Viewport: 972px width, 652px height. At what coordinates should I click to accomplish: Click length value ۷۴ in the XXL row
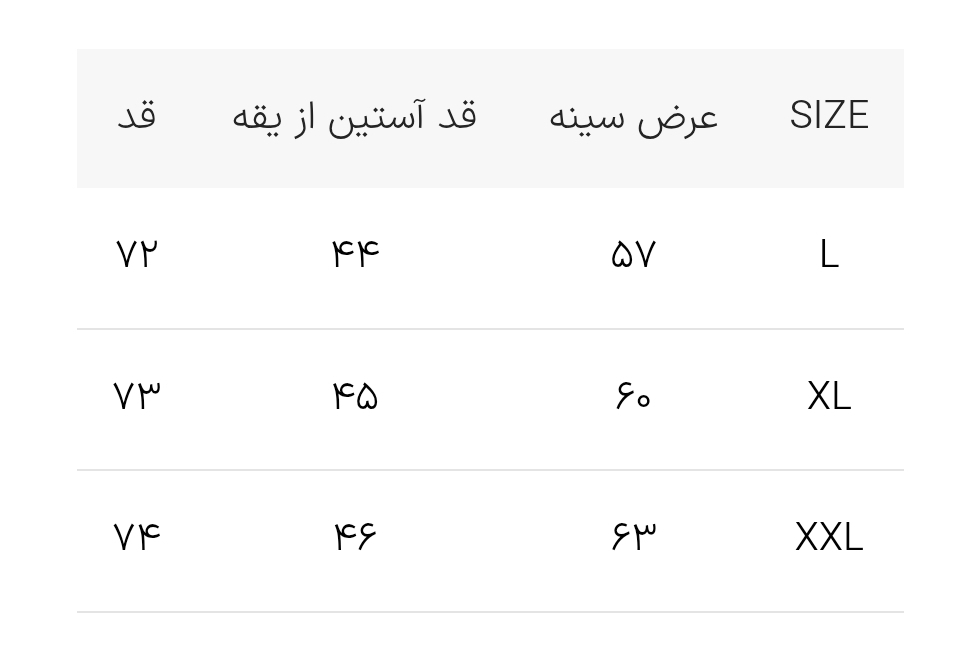tap(137, 538)
